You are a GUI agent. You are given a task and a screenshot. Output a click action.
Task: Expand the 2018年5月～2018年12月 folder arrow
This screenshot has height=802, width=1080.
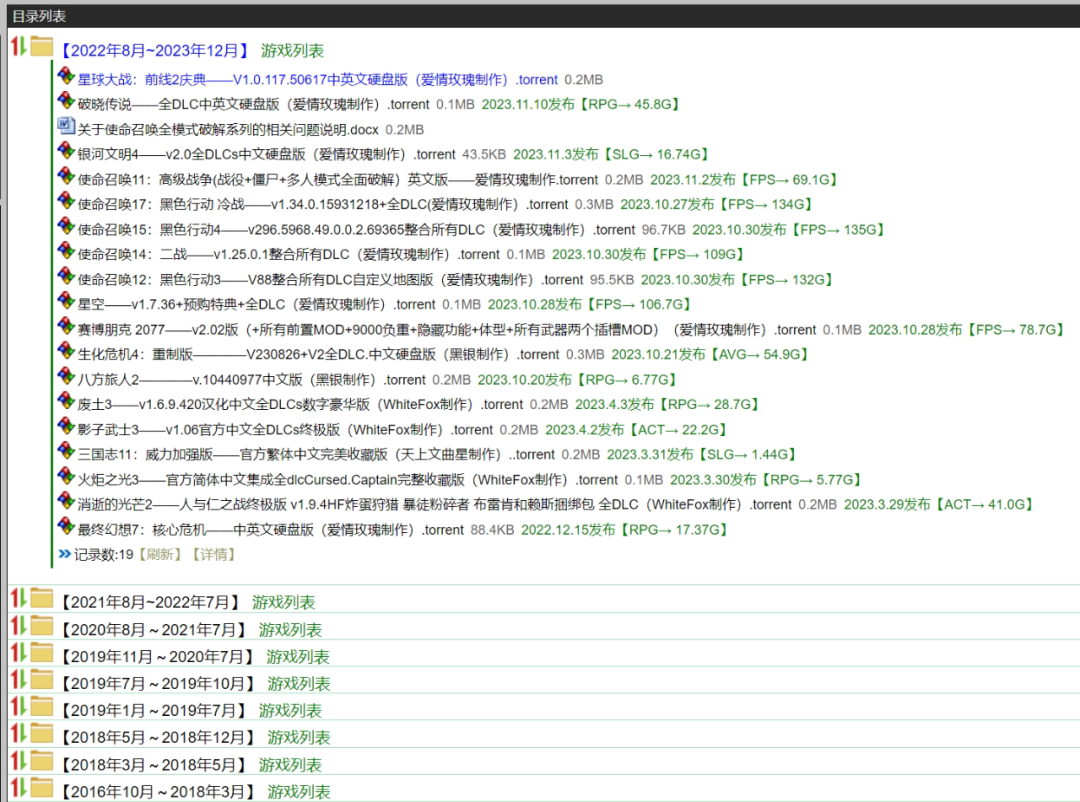(x=17, y=735)
